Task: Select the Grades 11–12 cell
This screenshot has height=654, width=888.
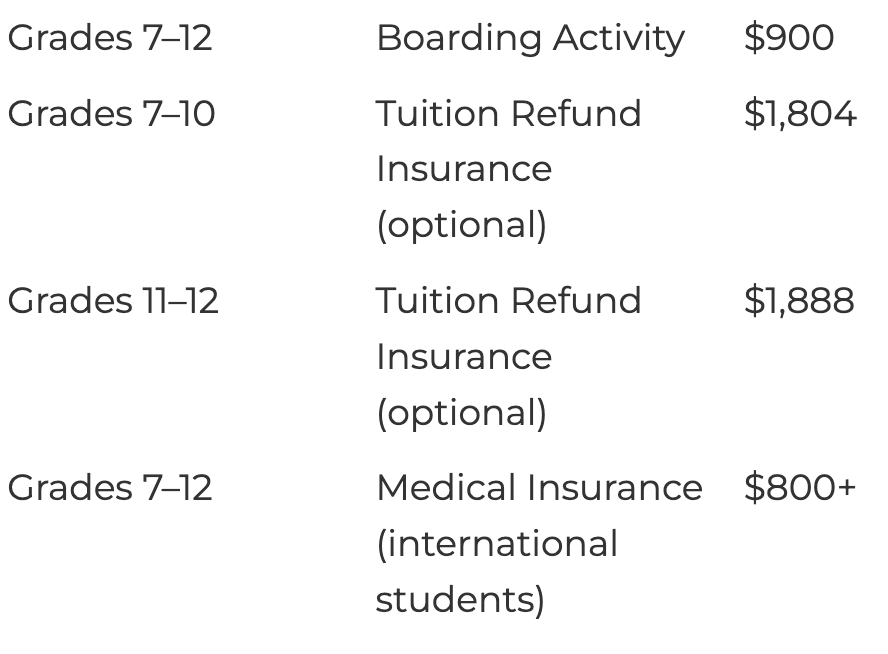Action: 113,300
